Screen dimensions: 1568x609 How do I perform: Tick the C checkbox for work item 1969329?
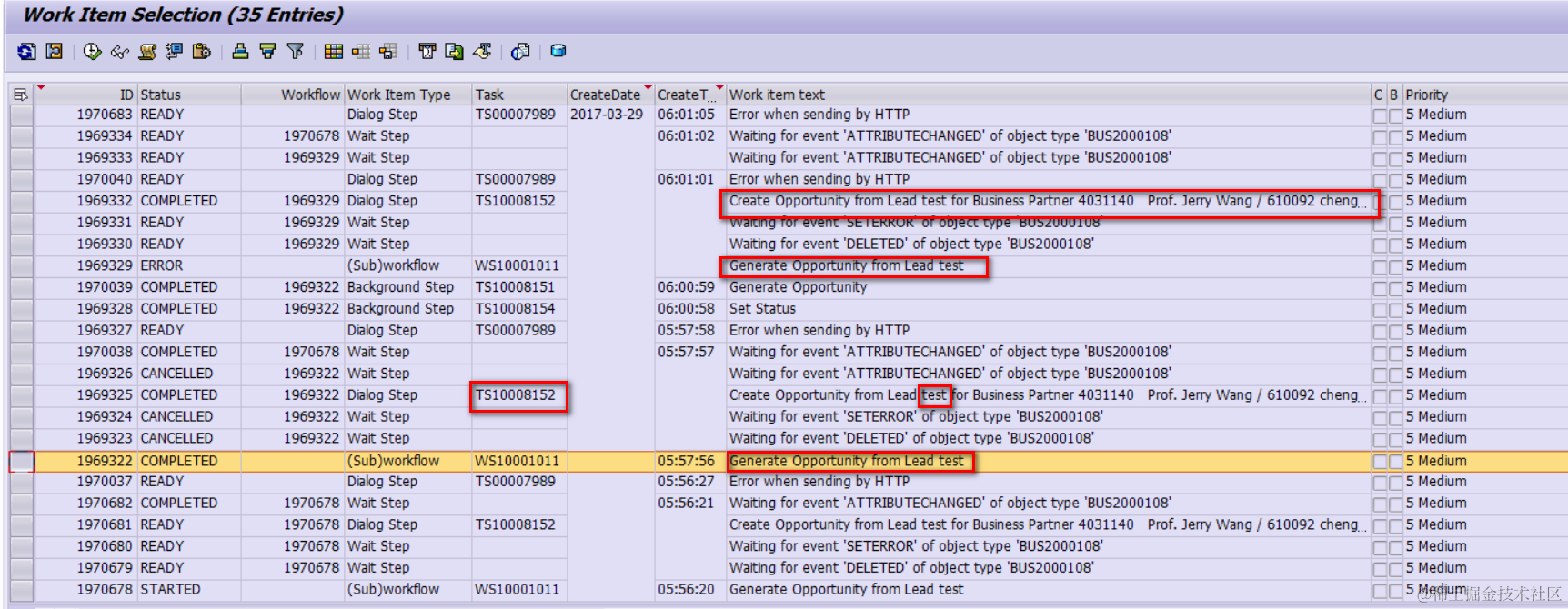pyautogui.click(x=1380, y=267)
